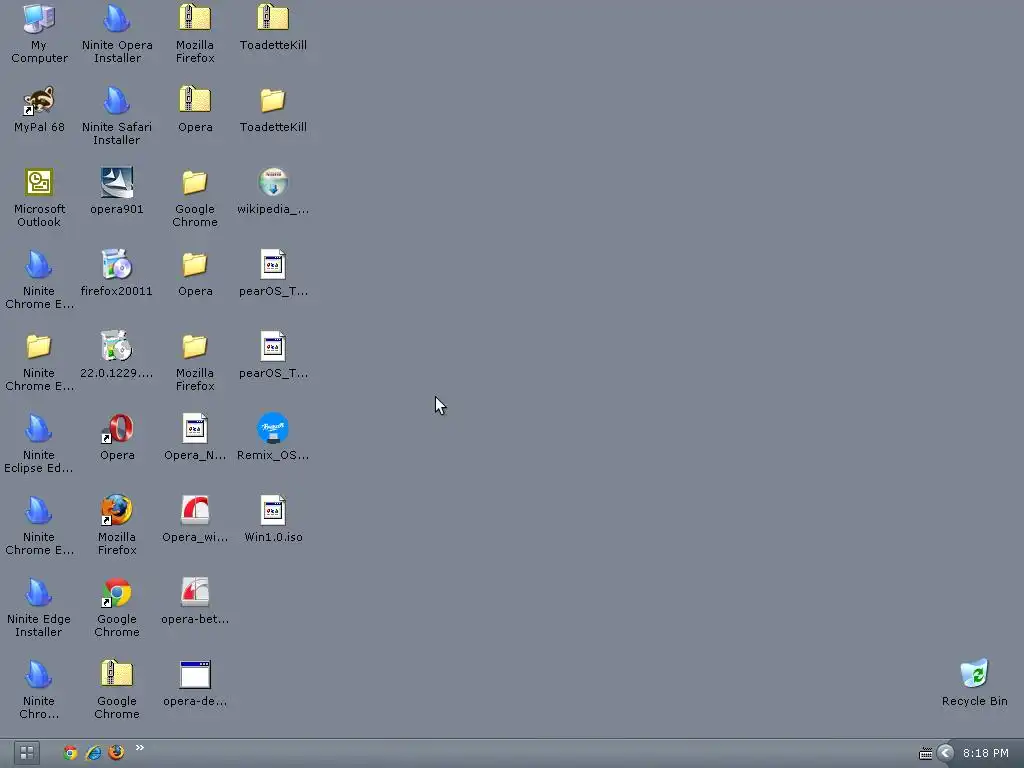Select the zipped ToadetteKill archive folder

coord(273,18)
